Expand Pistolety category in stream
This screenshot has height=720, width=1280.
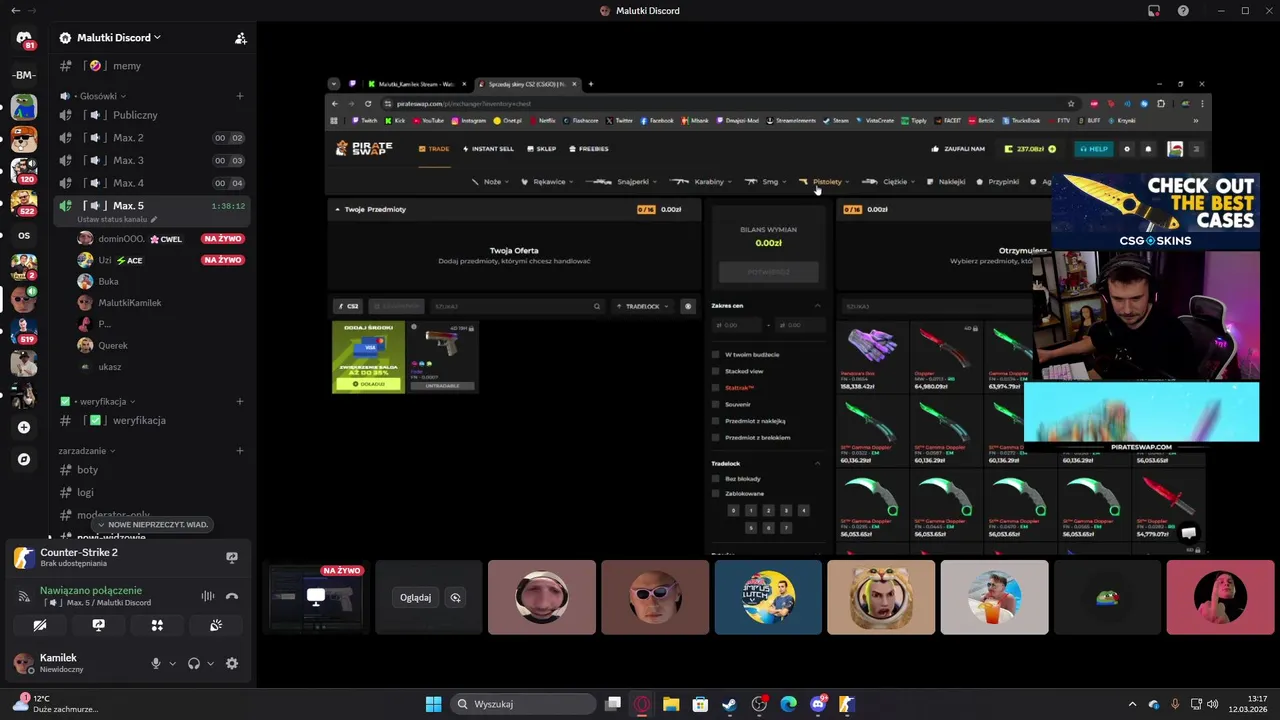(824, 182)
